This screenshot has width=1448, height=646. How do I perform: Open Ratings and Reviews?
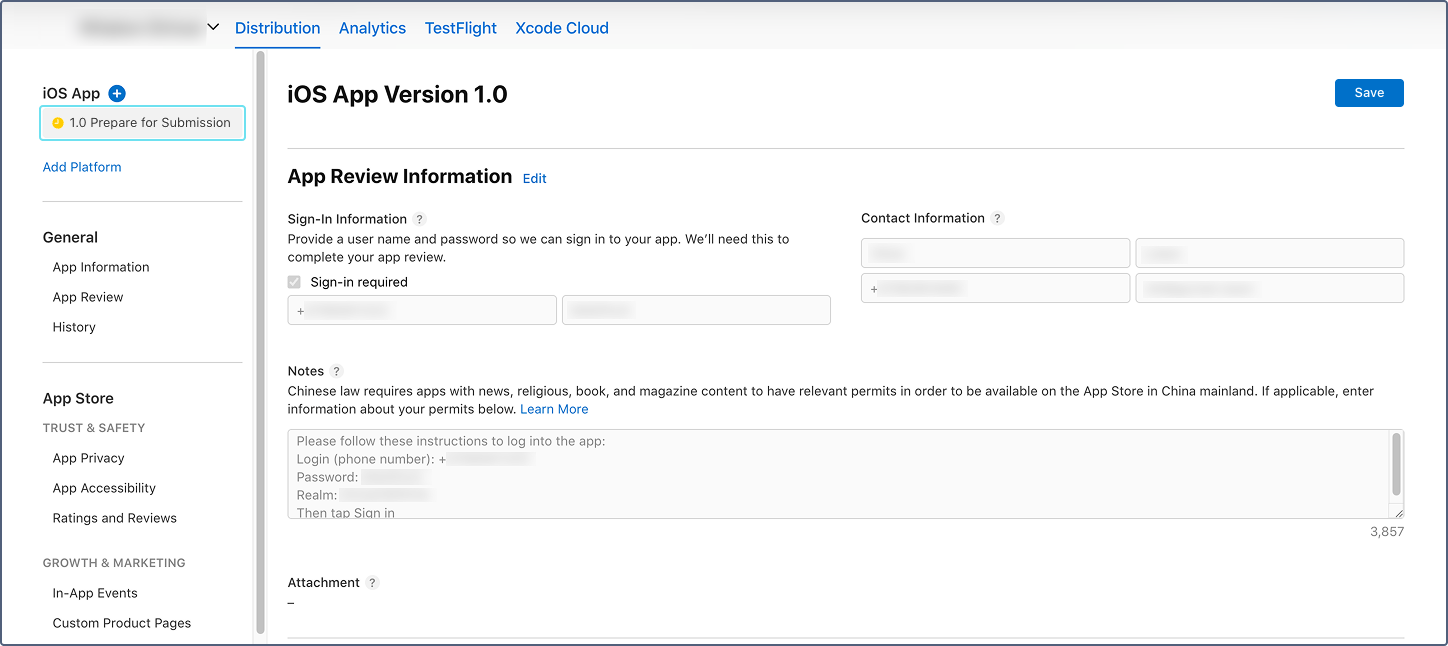(x=115, y=518)
